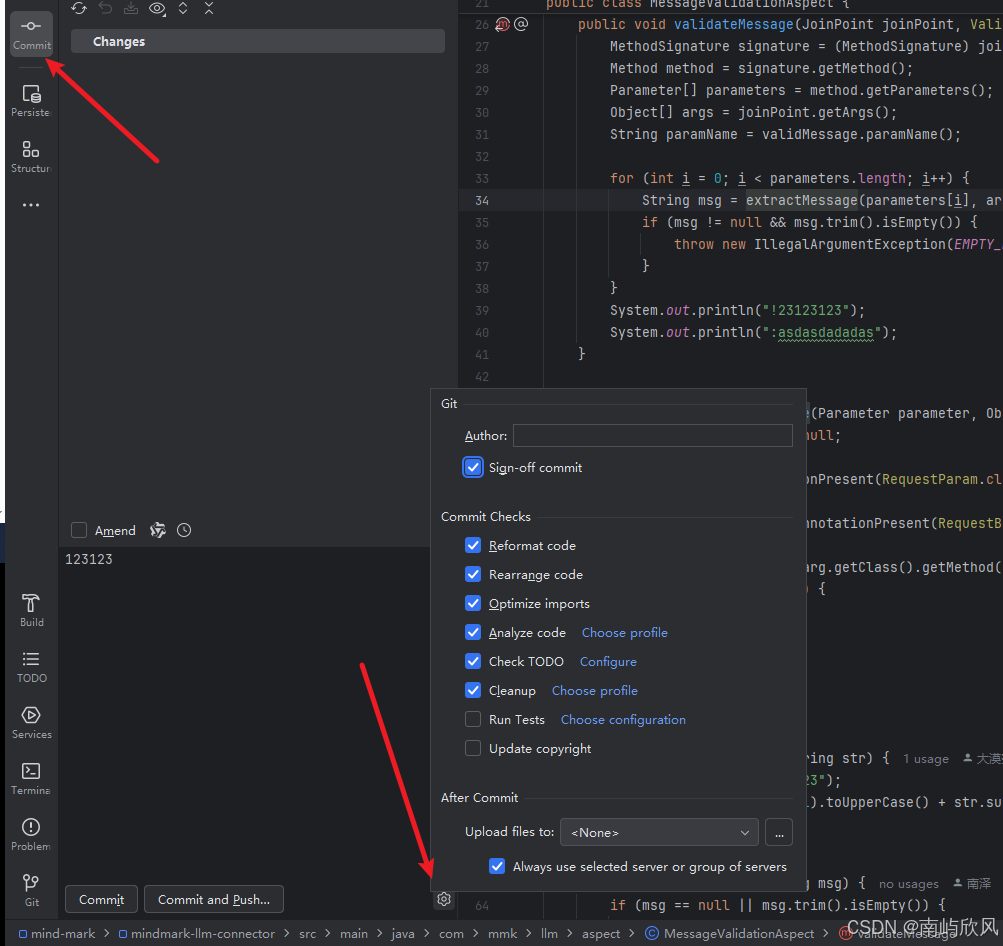1003x946 pixels.
Task: Click extractMessage call on line 34
Action: (x=802, y=201)
